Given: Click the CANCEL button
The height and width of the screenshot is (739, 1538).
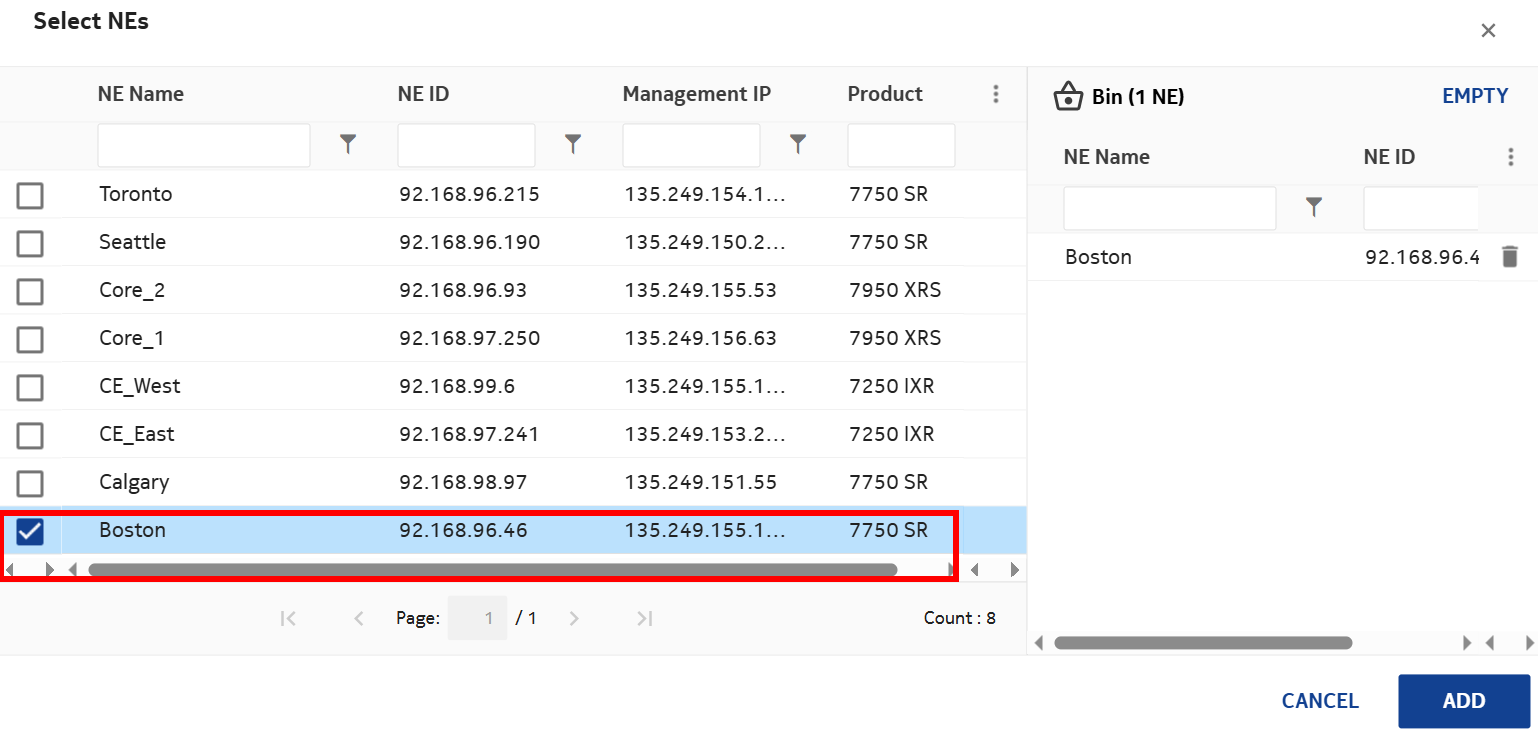Looking at the screenshot, I should [1319, 701].
